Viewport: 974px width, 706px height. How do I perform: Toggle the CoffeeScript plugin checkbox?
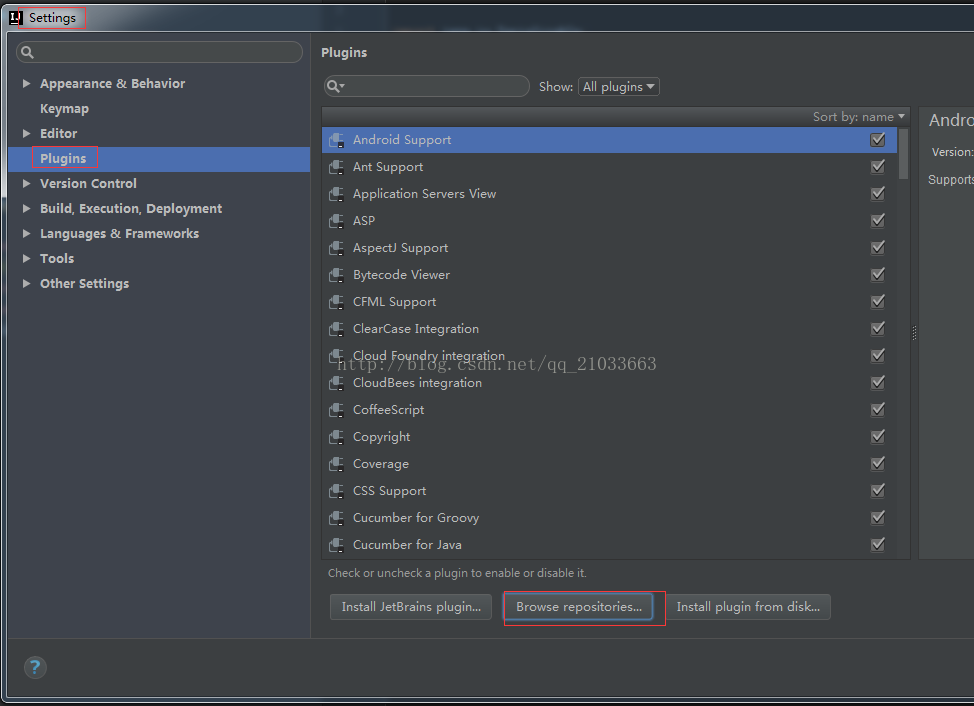click(878, 410)
